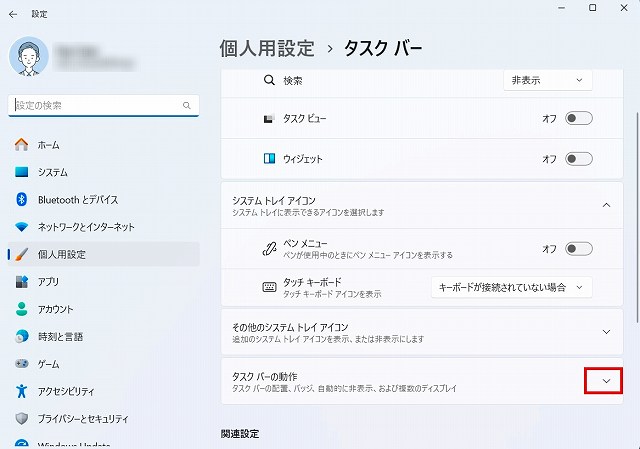Click the user profile avatar picture

(x=29, y=56)
